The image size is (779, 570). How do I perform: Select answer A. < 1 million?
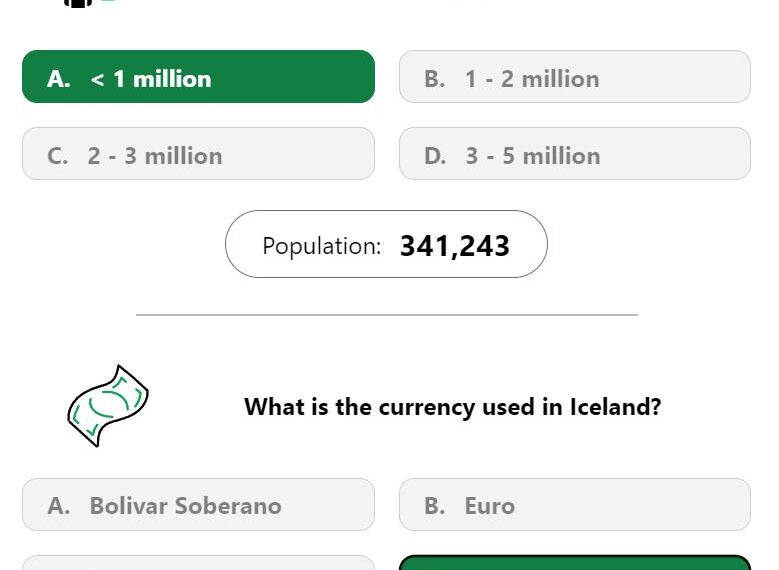tap(198, 77)
